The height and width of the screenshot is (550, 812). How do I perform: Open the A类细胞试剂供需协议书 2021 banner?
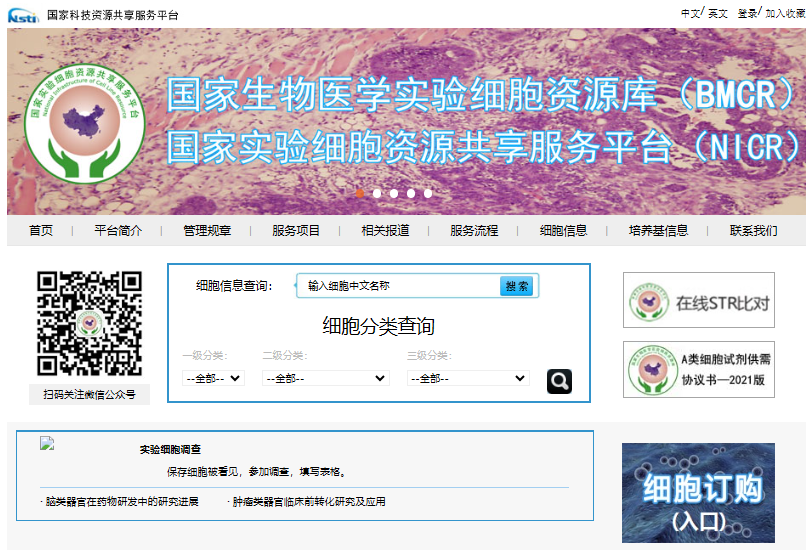click(698, 369)
